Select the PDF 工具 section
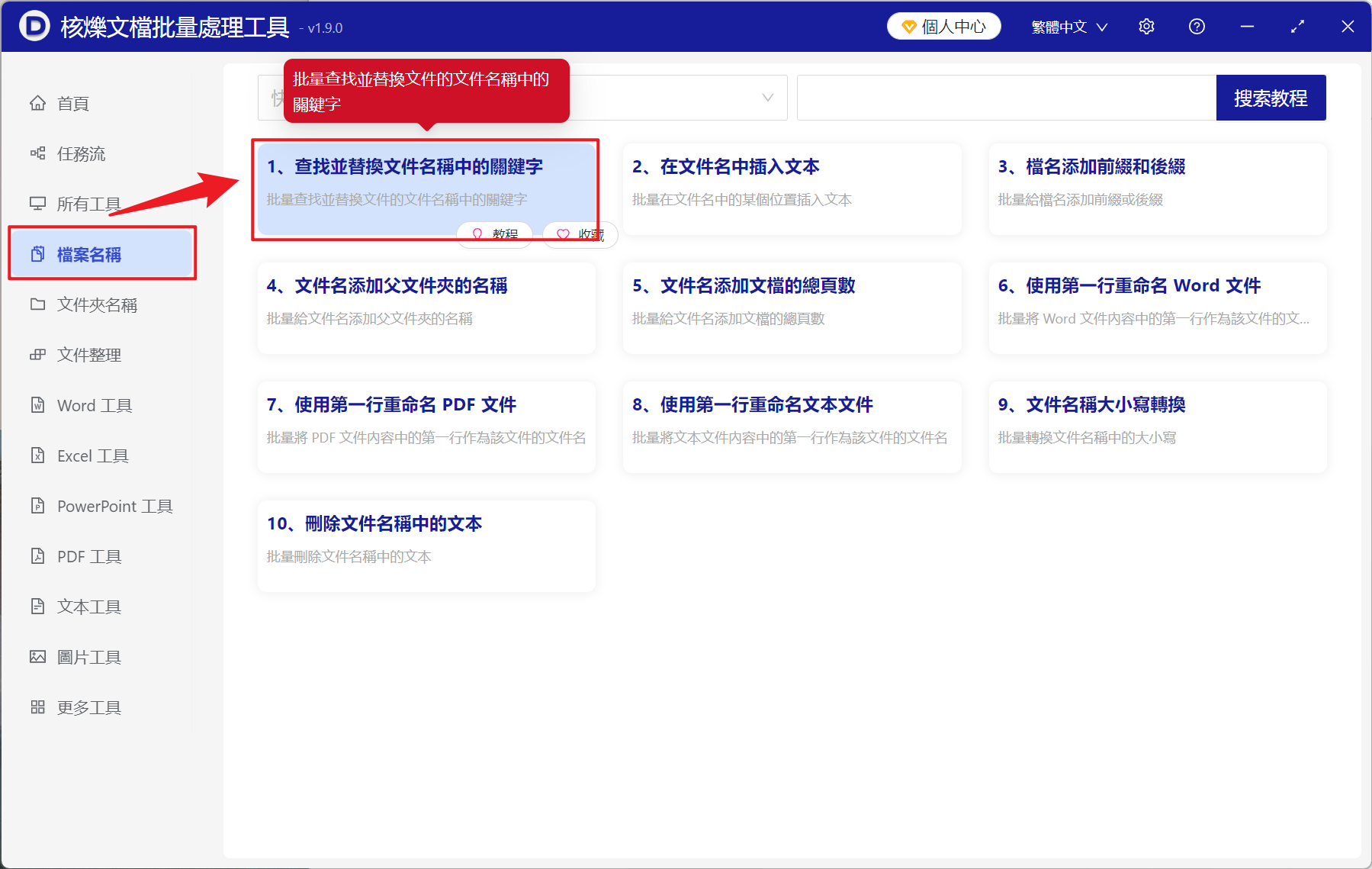 tap(88, 556)
